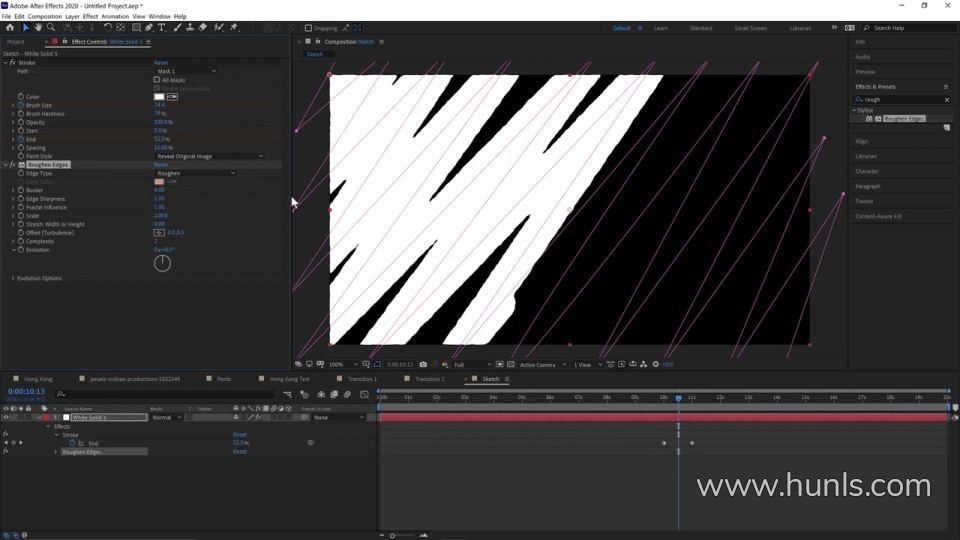Viewport: 960px width, 540px height.
Task: Switch to the Transition 1 timeline tab
Action: click(362, 379)
